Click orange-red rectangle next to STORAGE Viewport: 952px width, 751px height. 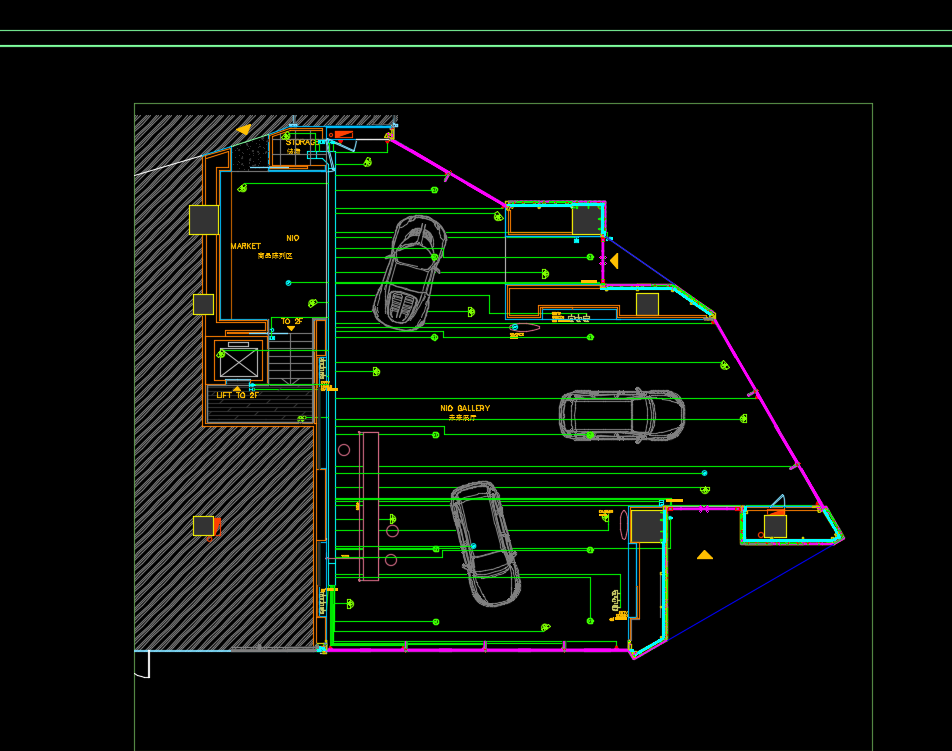pyautogui.click(x=344, y=134)
